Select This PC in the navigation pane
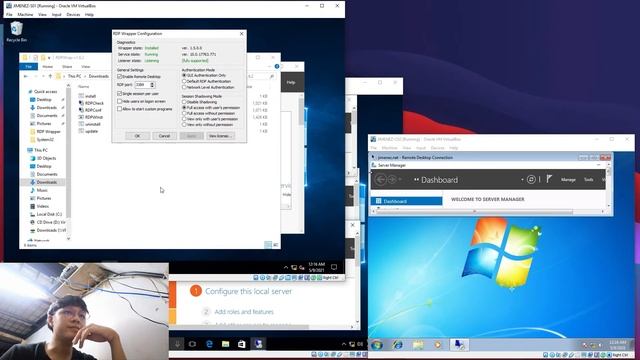640x360 pixels. click(x=40, y=150)
